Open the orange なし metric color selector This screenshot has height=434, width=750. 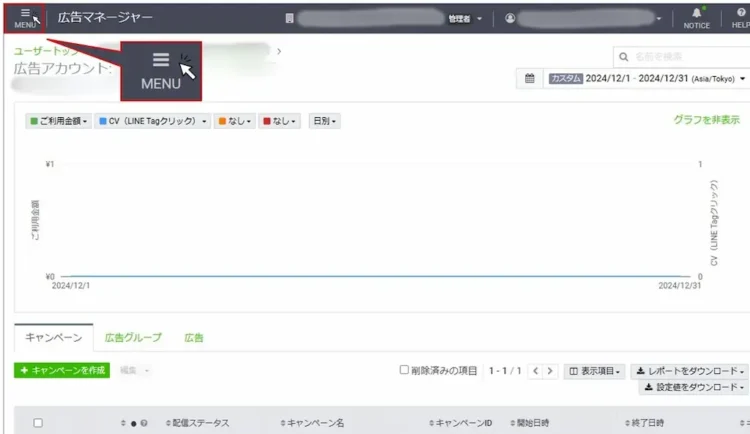pos(234,121)
